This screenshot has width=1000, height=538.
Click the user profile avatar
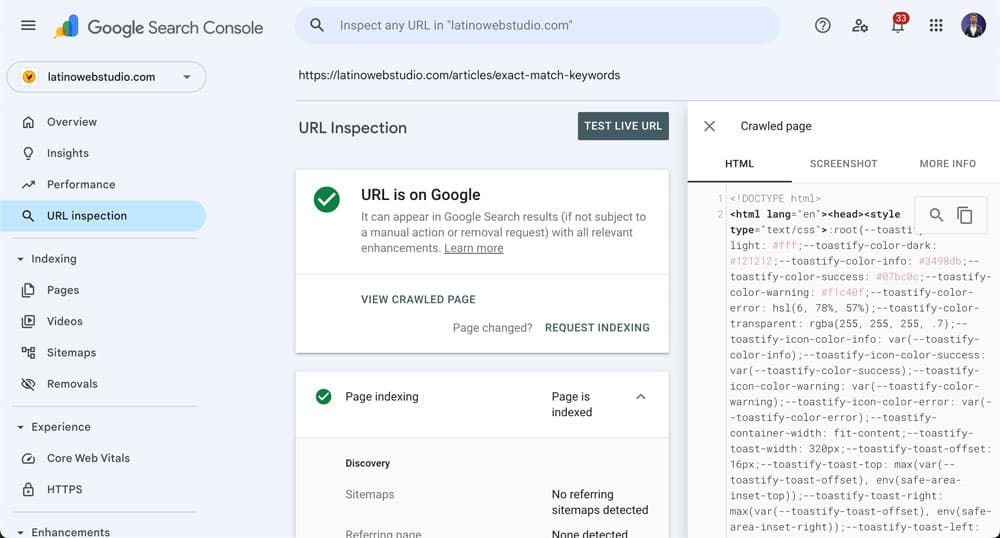point(973,26)
